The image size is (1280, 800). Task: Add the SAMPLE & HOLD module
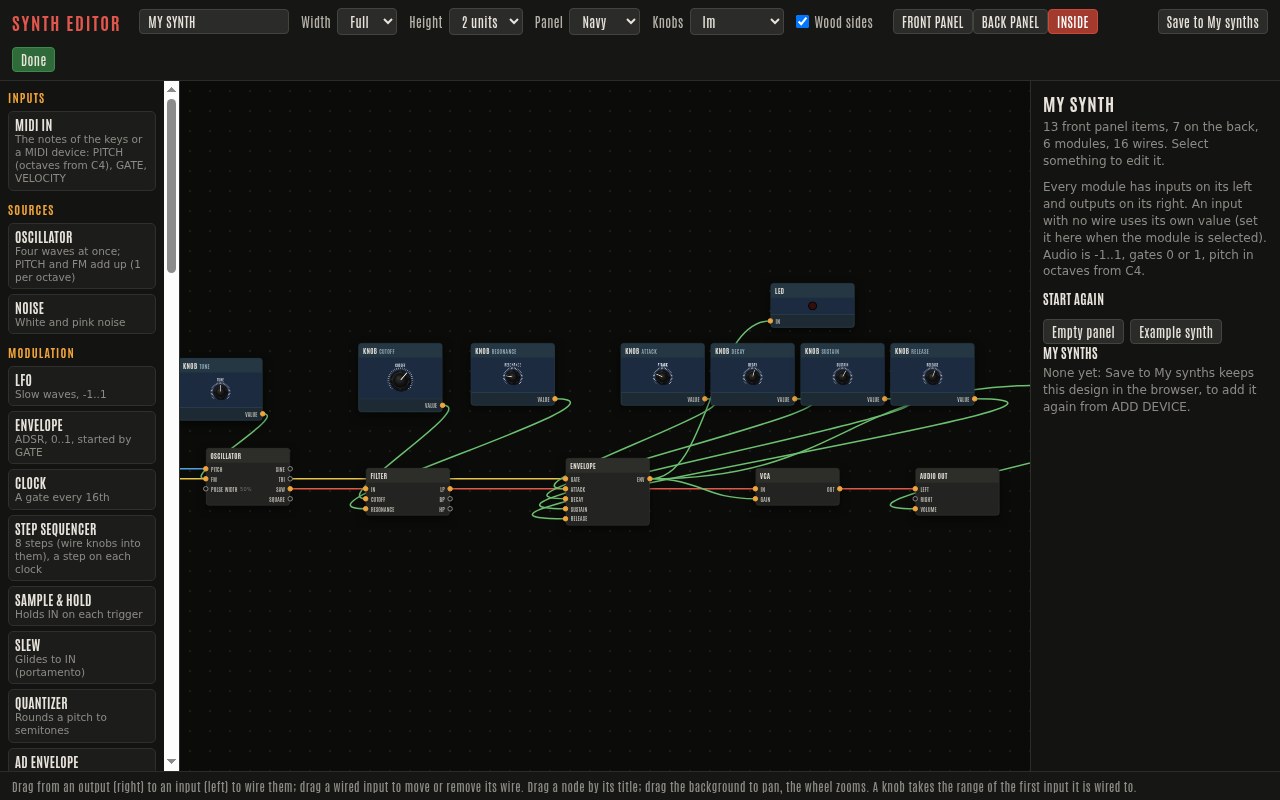(x=82, y=606)
